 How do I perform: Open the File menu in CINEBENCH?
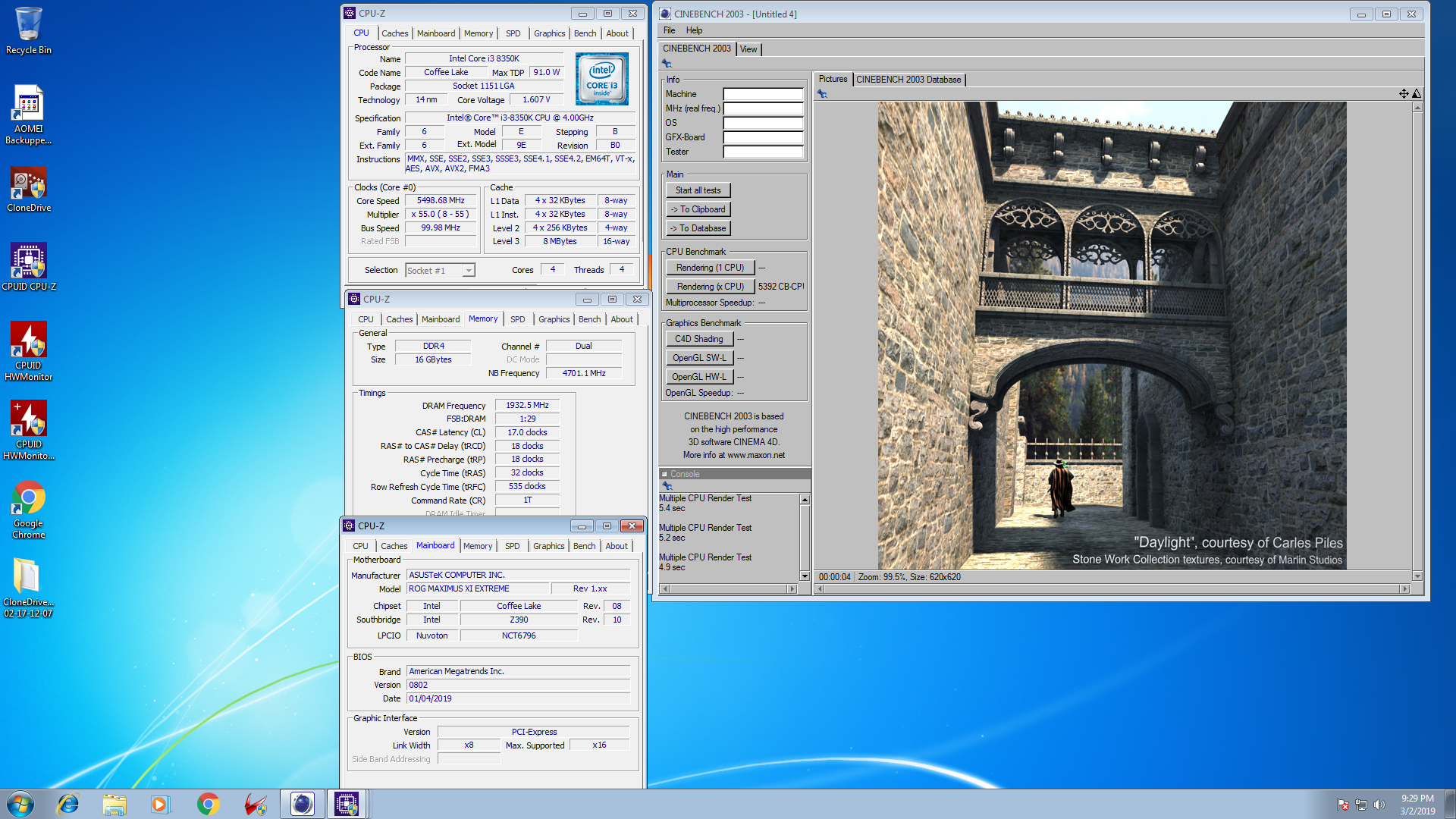(x=669, y=30)
